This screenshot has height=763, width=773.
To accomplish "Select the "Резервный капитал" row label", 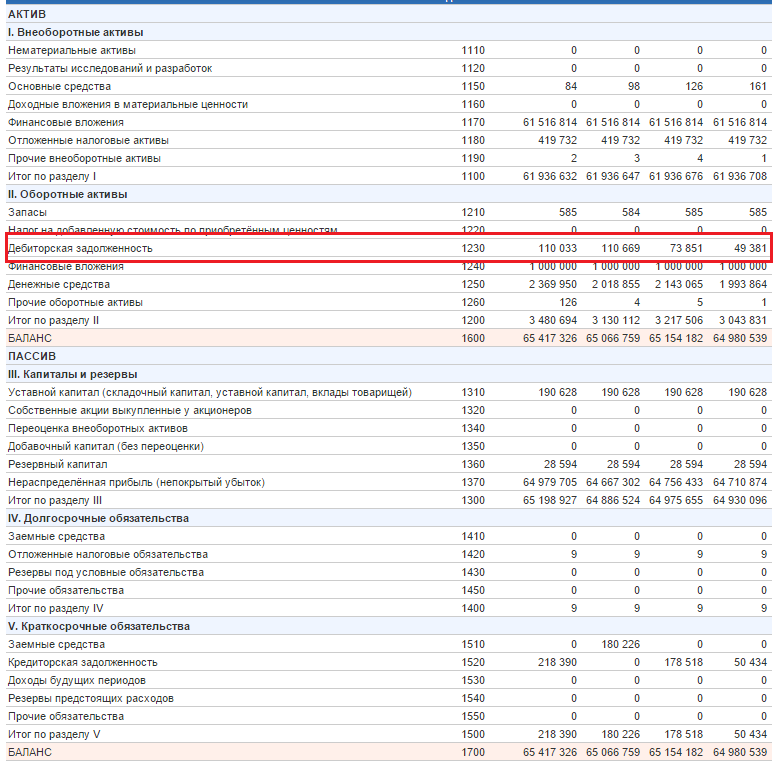I will coord(57,464).
